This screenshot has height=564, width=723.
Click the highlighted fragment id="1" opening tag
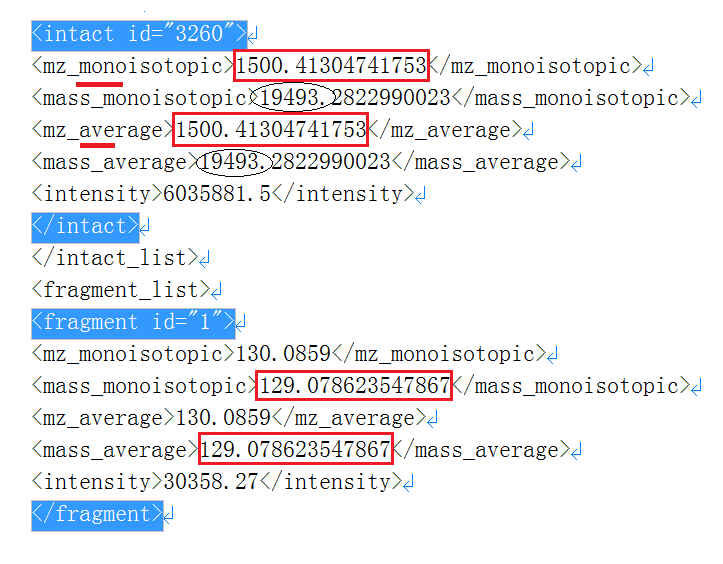pyautogui.click(x=133, y=322)
